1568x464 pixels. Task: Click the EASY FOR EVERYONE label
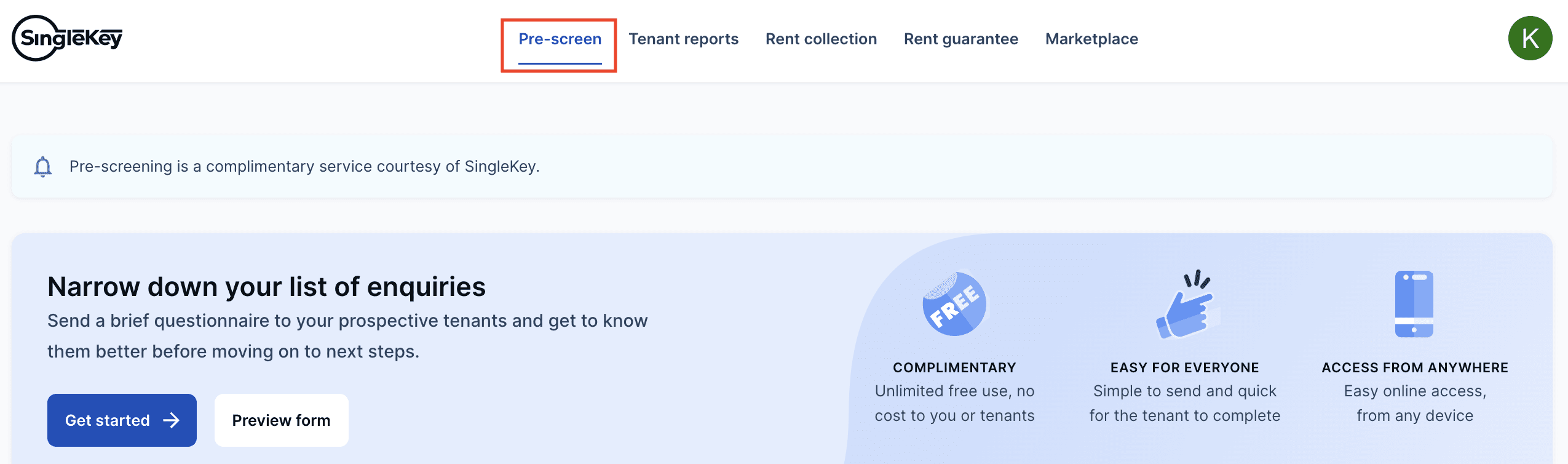[x=1184, y=367]
